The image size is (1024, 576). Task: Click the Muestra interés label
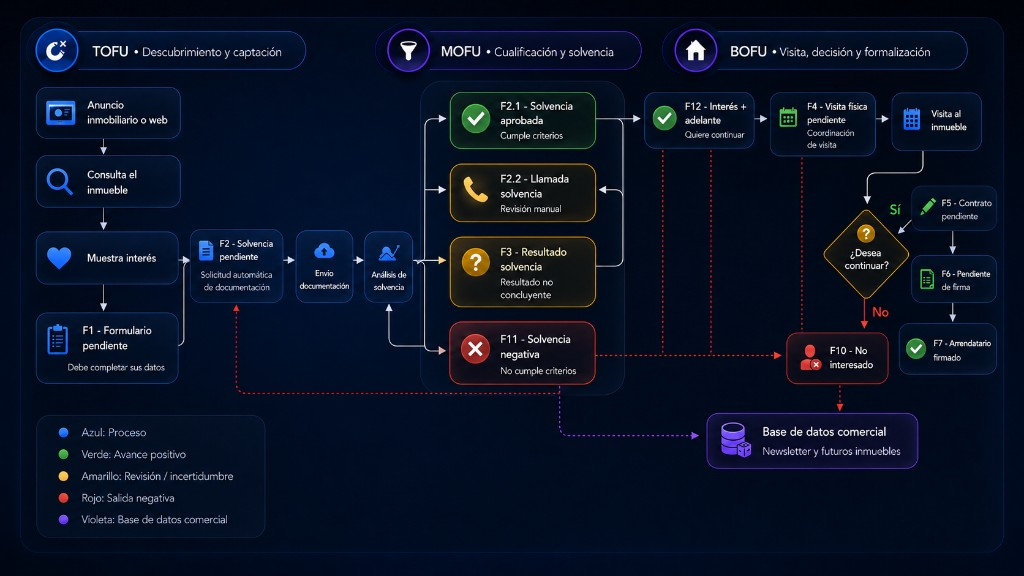121,258
